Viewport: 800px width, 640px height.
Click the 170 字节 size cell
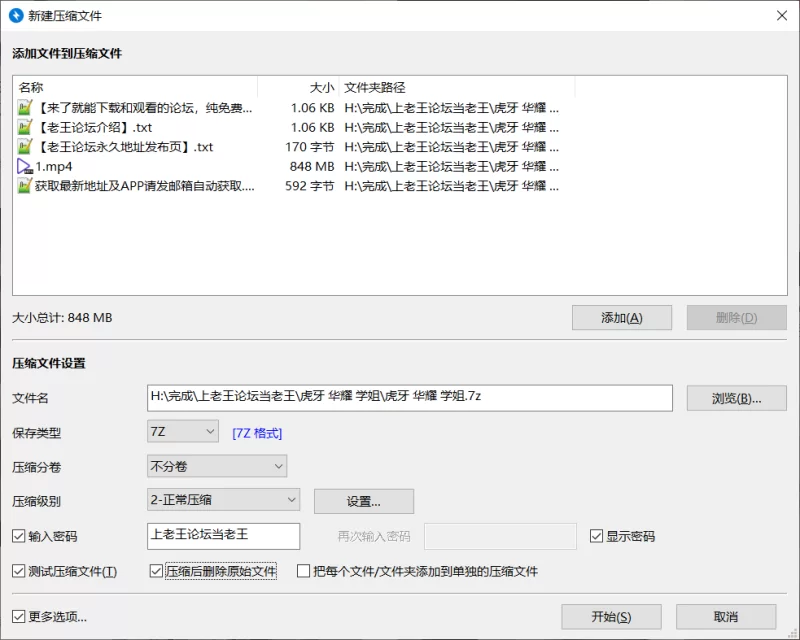(x=309, y=147)
